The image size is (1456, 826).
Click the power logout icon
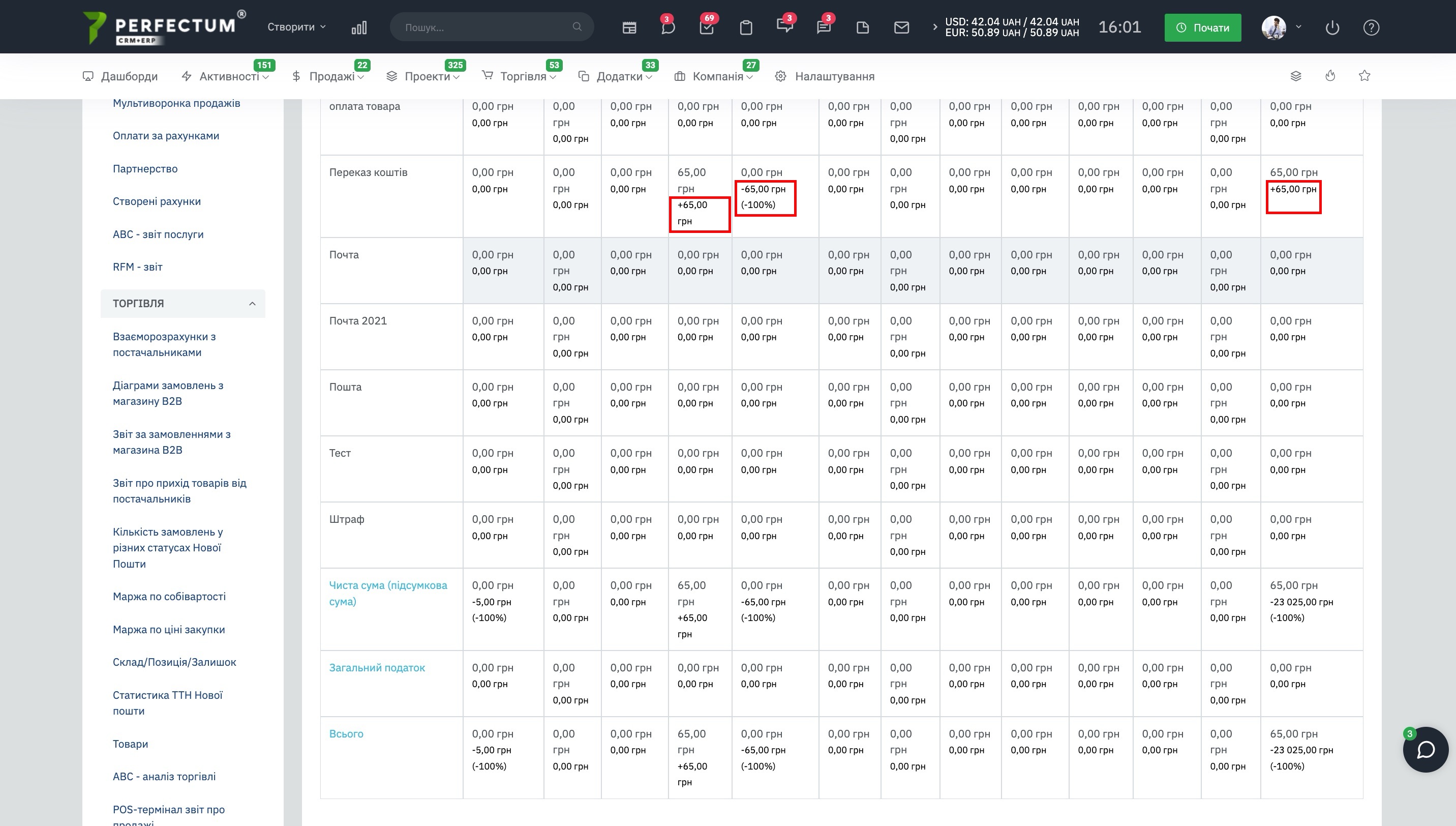pos(1332,27)
